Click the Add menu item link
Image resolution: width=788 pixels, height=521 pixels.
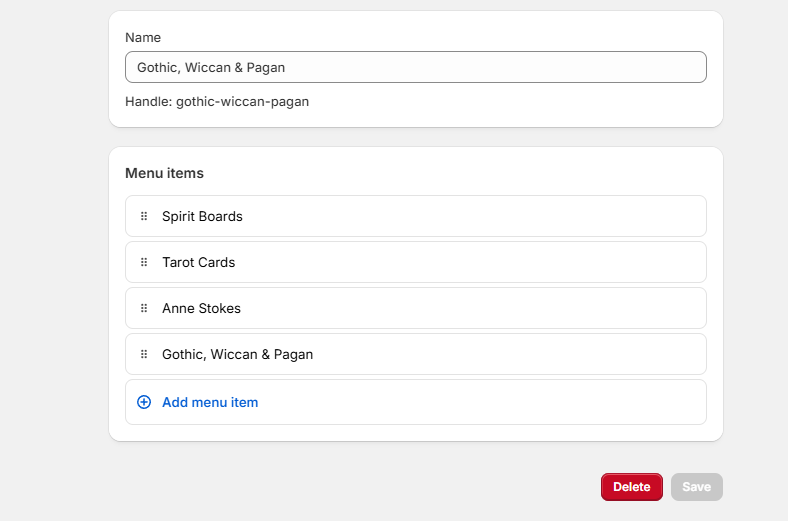point(210,402)
